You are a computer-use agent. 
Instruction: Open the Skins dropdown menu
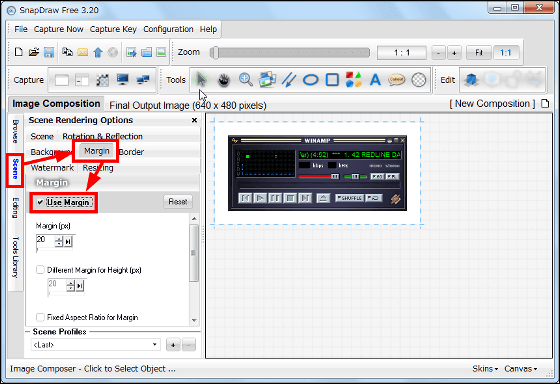click(485, 369)
